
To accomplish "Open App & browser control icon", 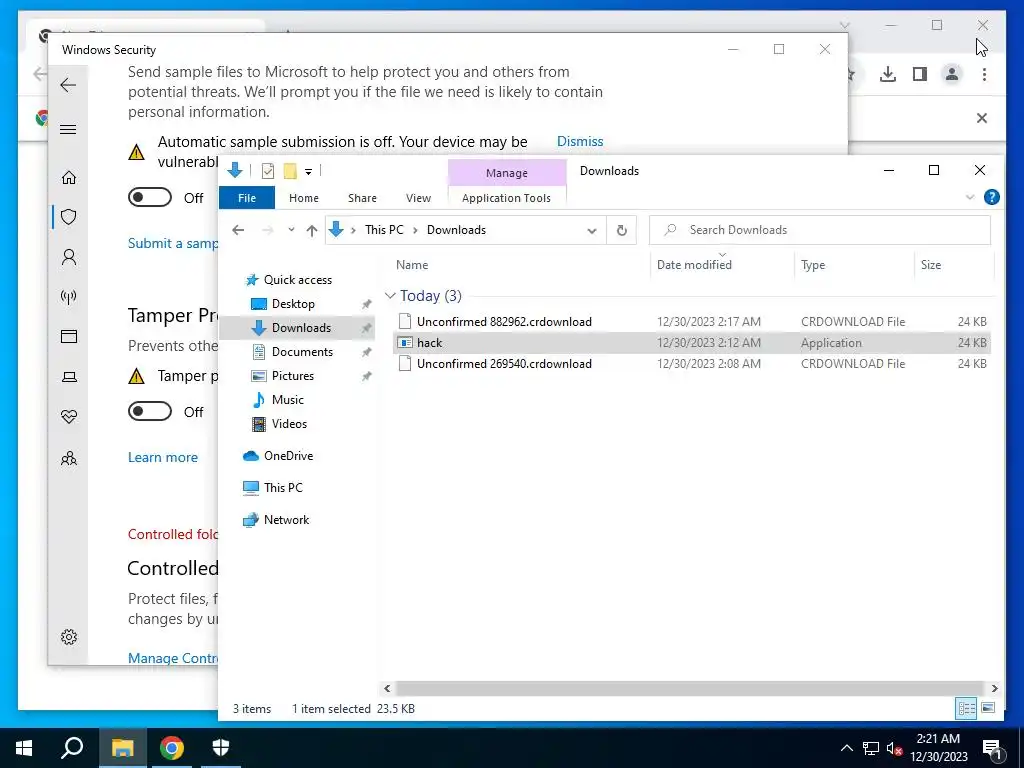I will point(69,336).
